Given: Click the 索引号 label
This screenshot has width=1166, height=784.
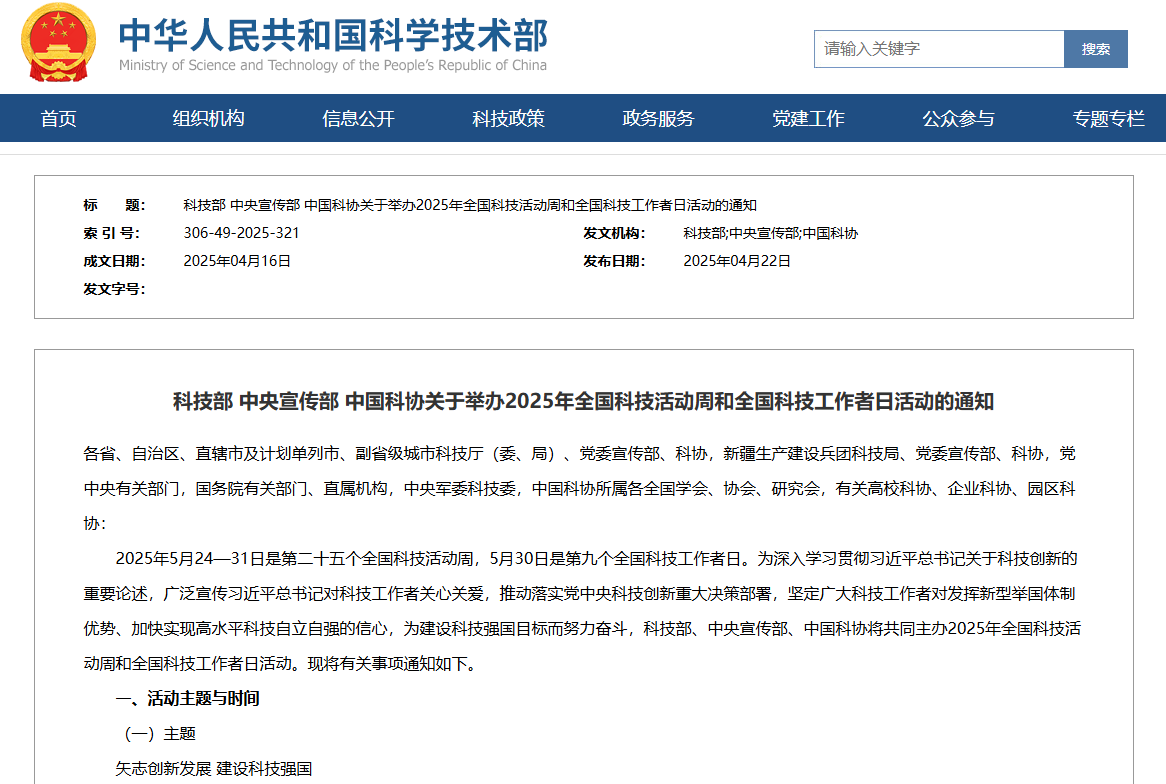Looking at the screenshot, I should (x=112, y=233).
